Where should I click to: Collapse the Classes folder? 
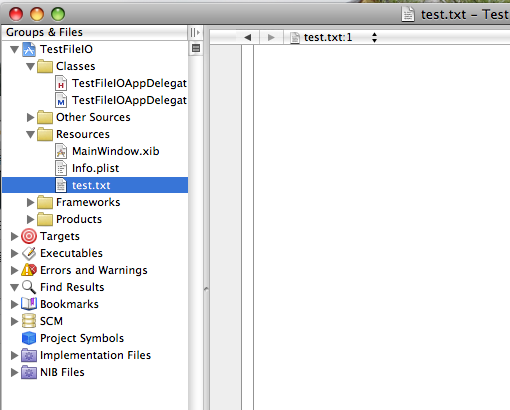pyautogui.click(x=30, y=67)
